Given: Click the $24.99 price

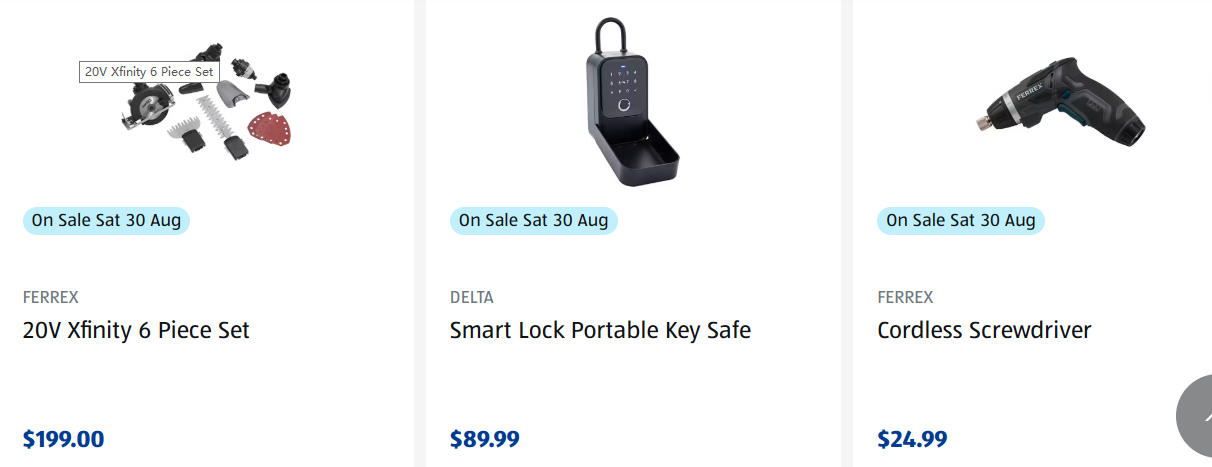Looking at the screenshot, I should [912, 439].
